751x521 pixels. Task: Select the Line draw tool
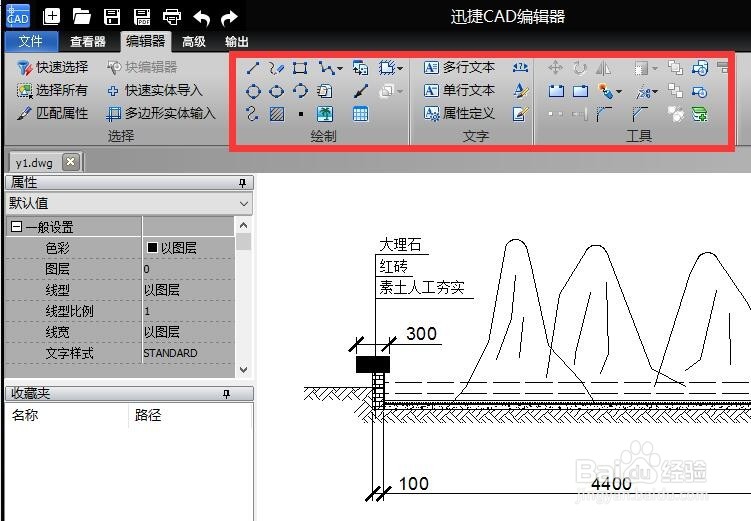[x=253, y=68]
